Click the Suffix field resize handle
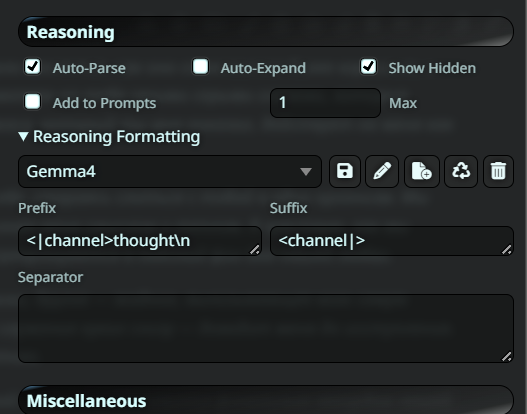 click(507, 249)
